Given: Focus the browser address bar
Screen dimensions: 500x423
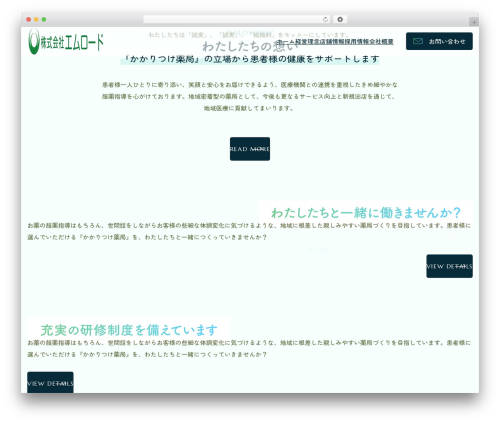Looking at the screenshot, I should (237, 19).
